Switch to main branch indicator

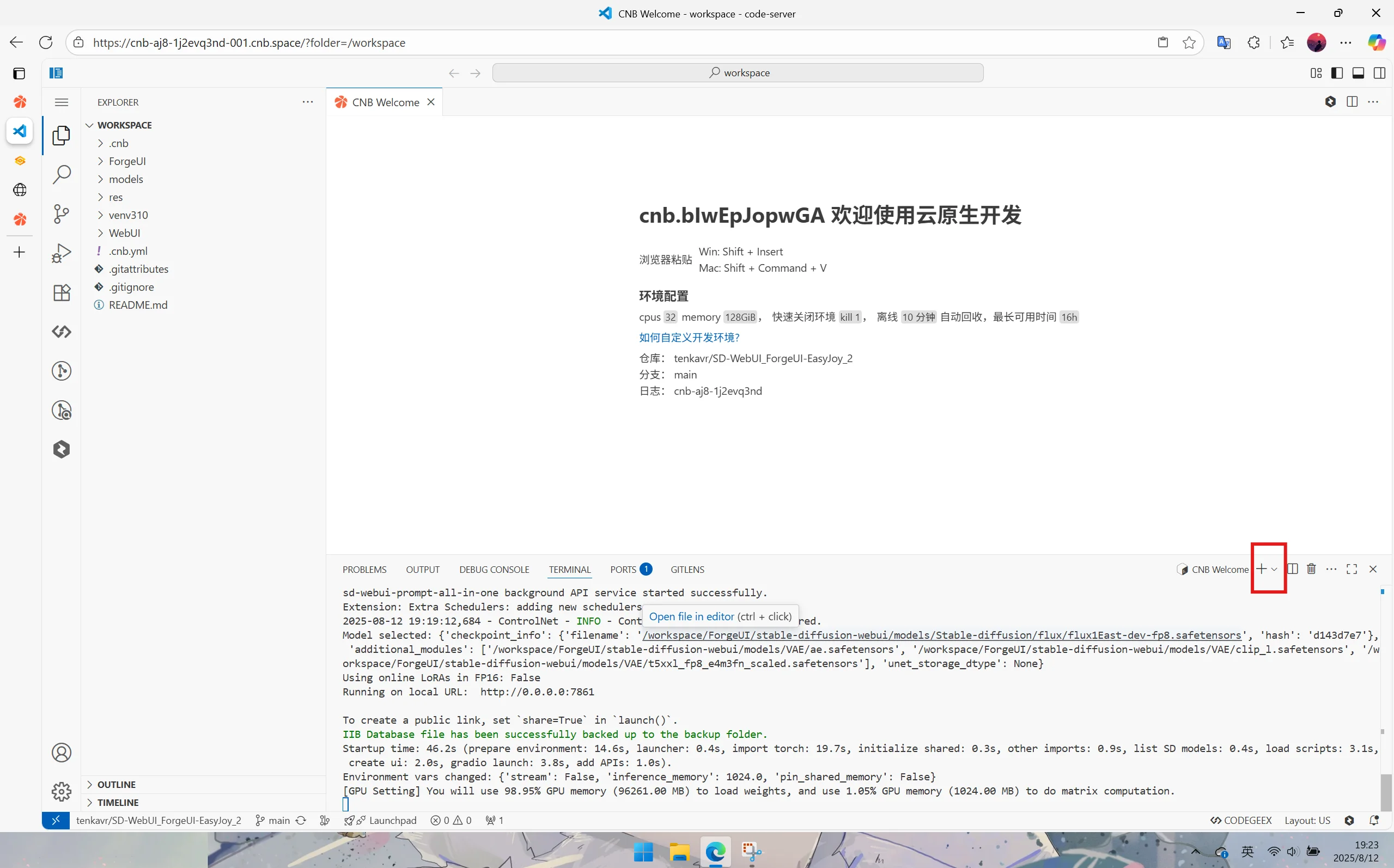(x=273, y=820)
